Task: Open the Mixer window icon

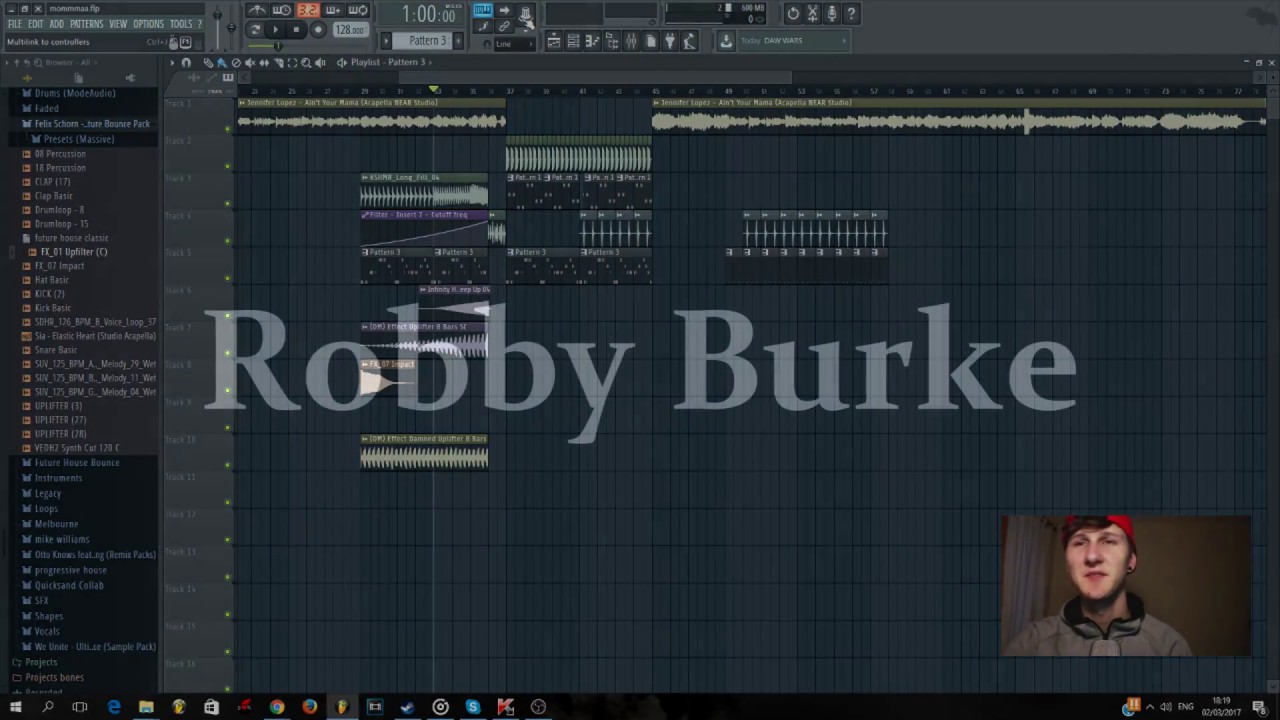Action: (x=630, y=41)
